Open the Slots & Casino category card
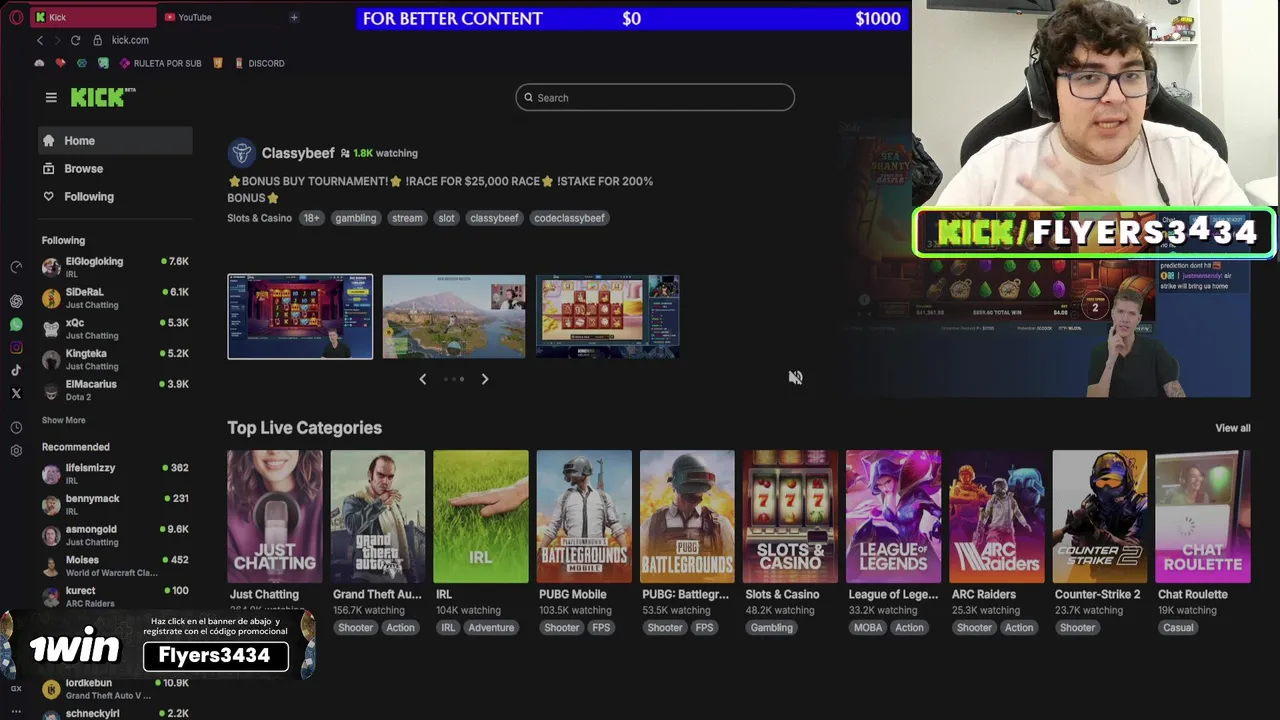Viewport: 1280px width, 720px height. coord(790,516)
